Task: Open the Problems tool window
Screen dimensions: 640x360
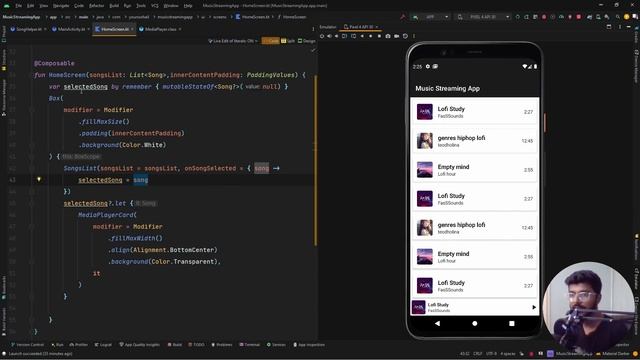Action: coord(222,344)
